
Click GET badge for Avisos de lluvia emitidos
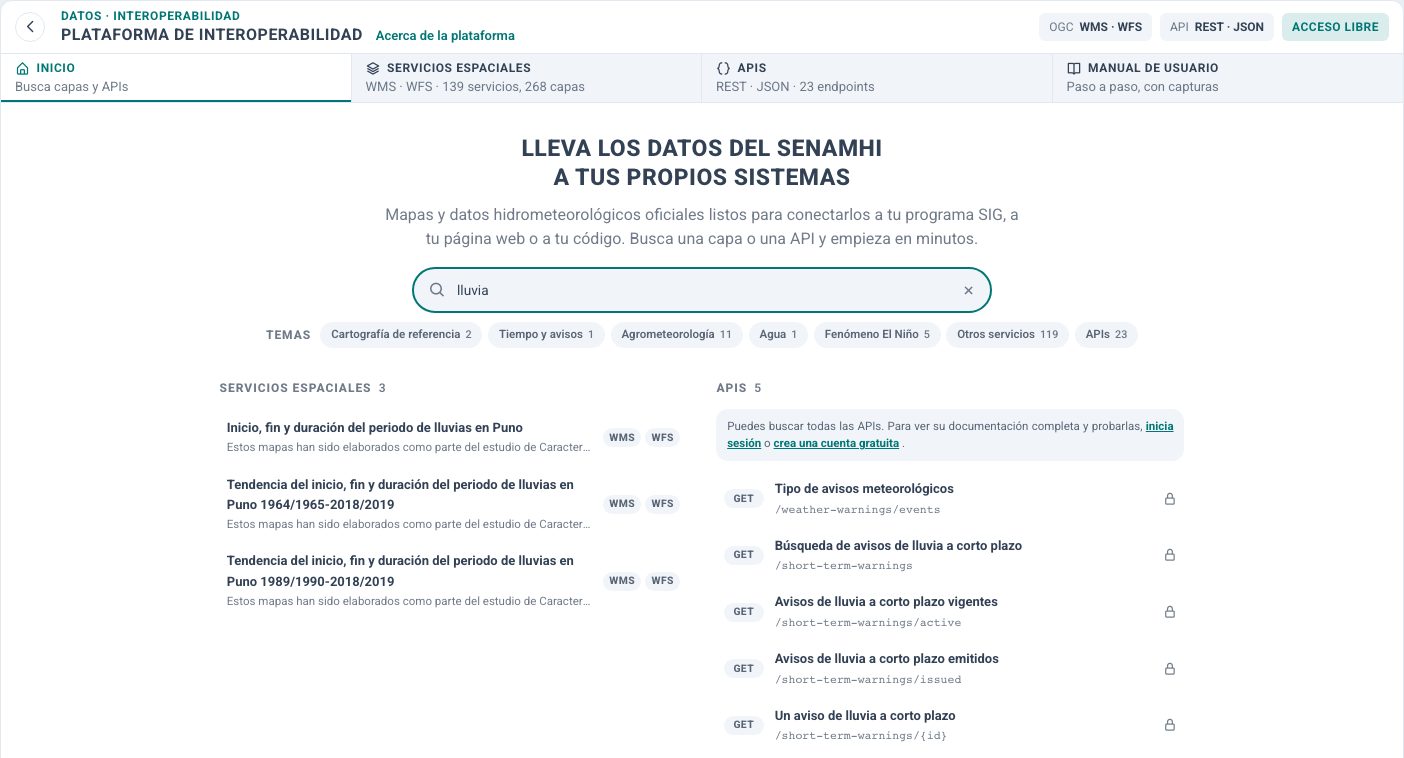743,668
